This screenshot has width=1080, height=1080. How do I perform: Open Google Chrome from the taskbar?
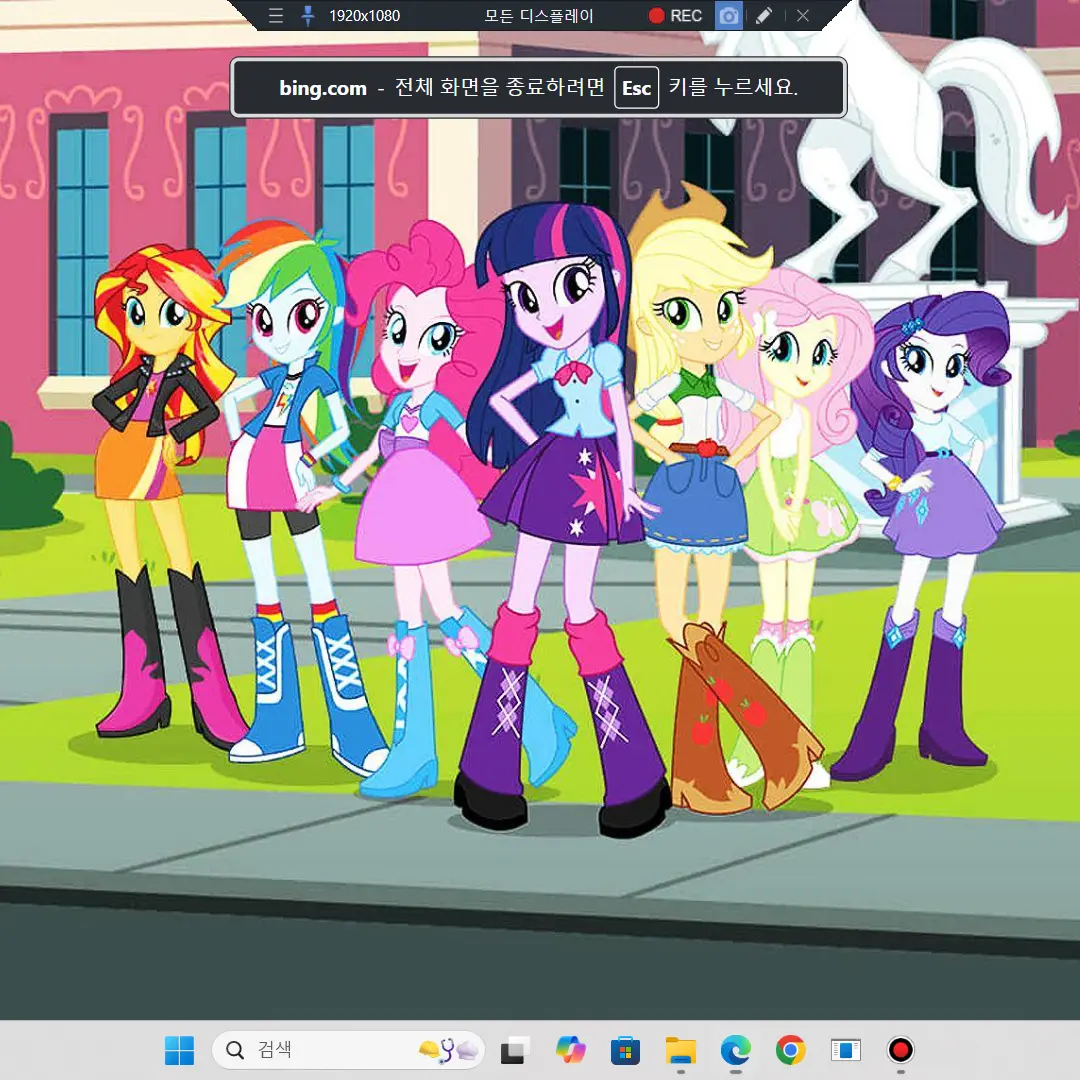coord(791,1050)
